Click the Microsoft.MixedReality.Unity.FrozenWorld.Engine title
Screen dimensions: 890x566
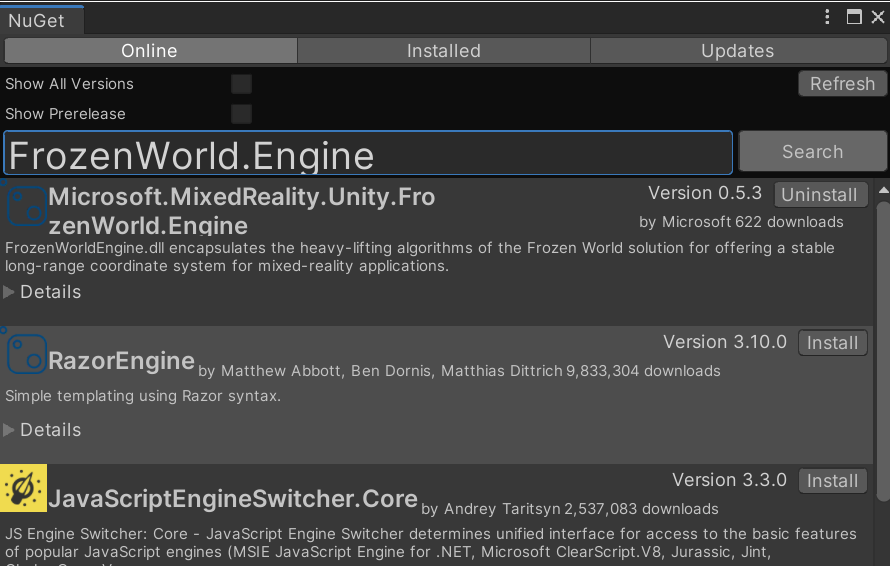click(242, 211)
